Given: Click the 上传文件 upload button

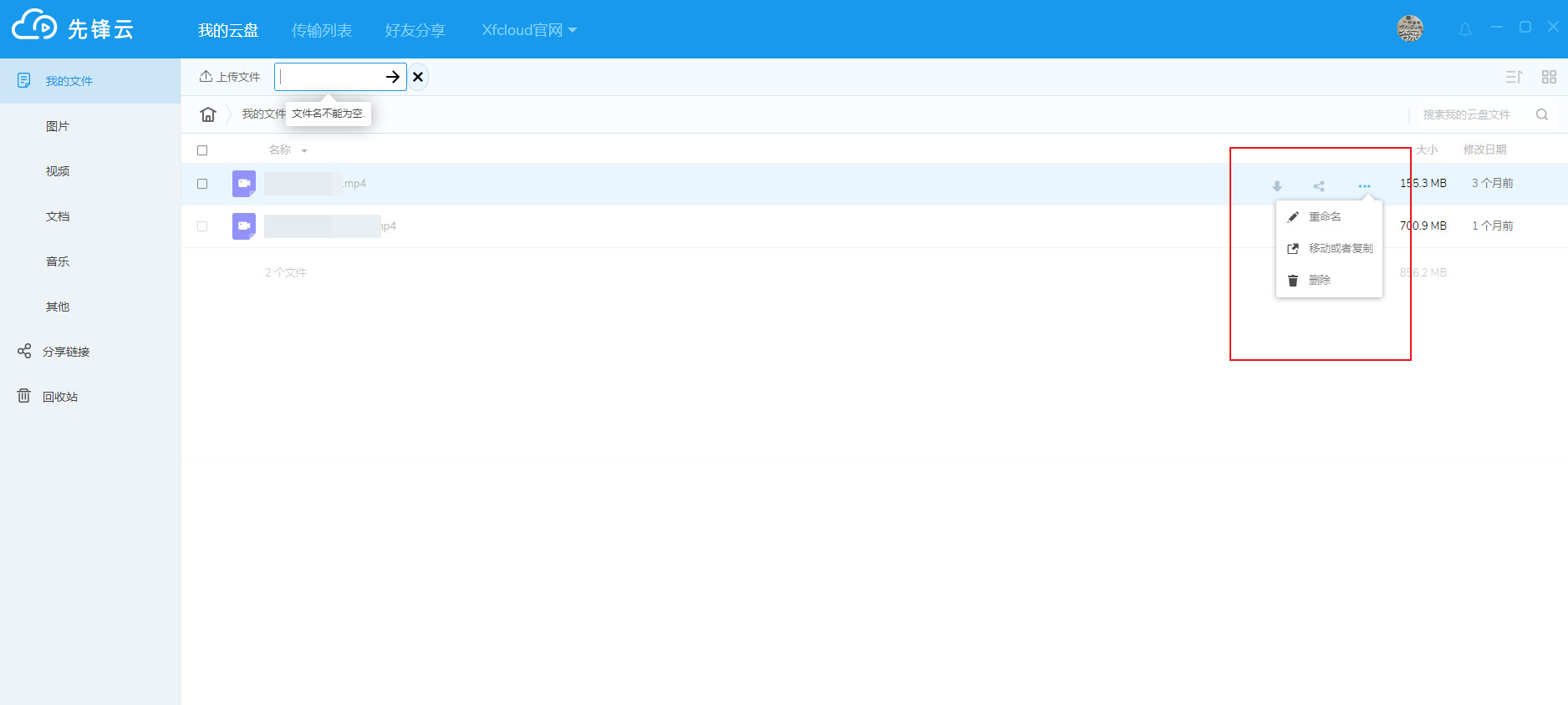Looking at the screenshot, I should 230,77.
